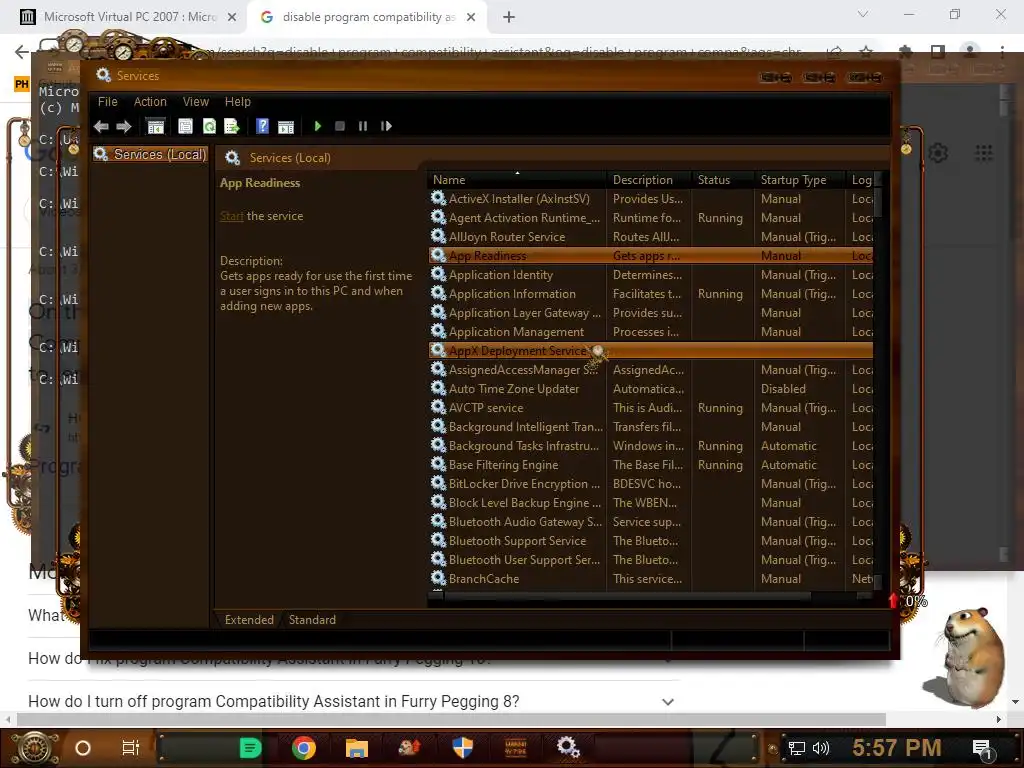Click the Start link for App Readiness
This screenshot has height=768, width=1024.
(x=231, y=216)
